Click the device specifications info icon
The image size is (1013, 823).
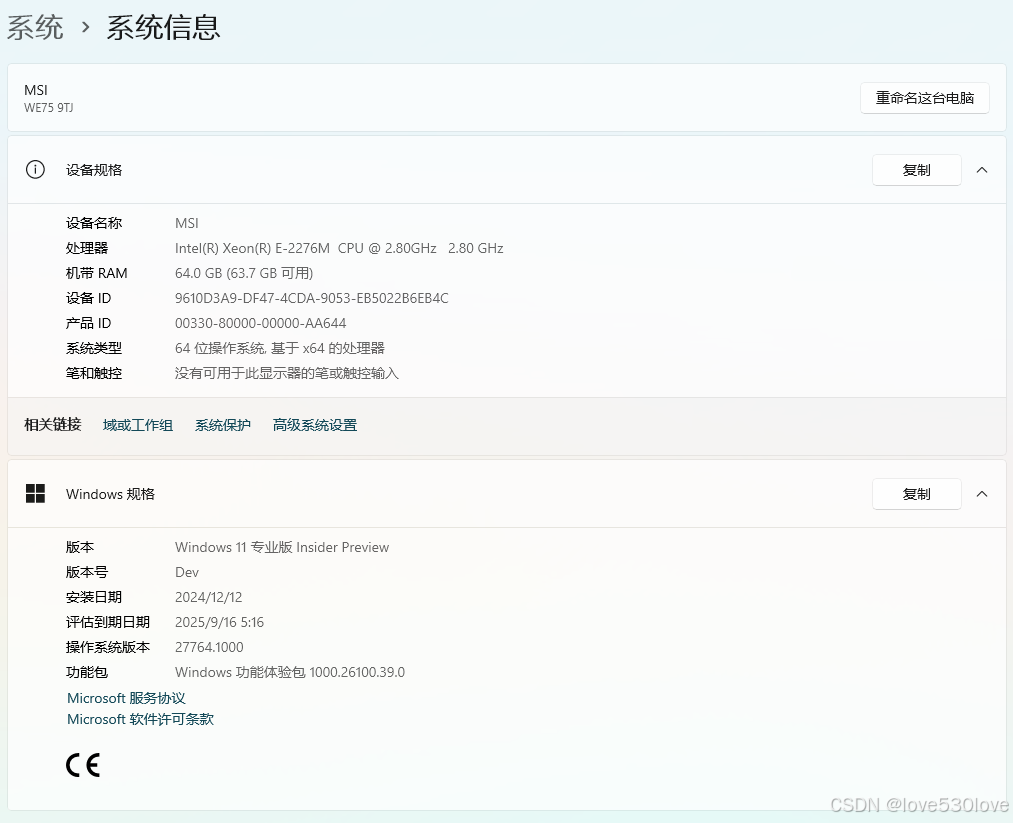[x=35, y=170]
